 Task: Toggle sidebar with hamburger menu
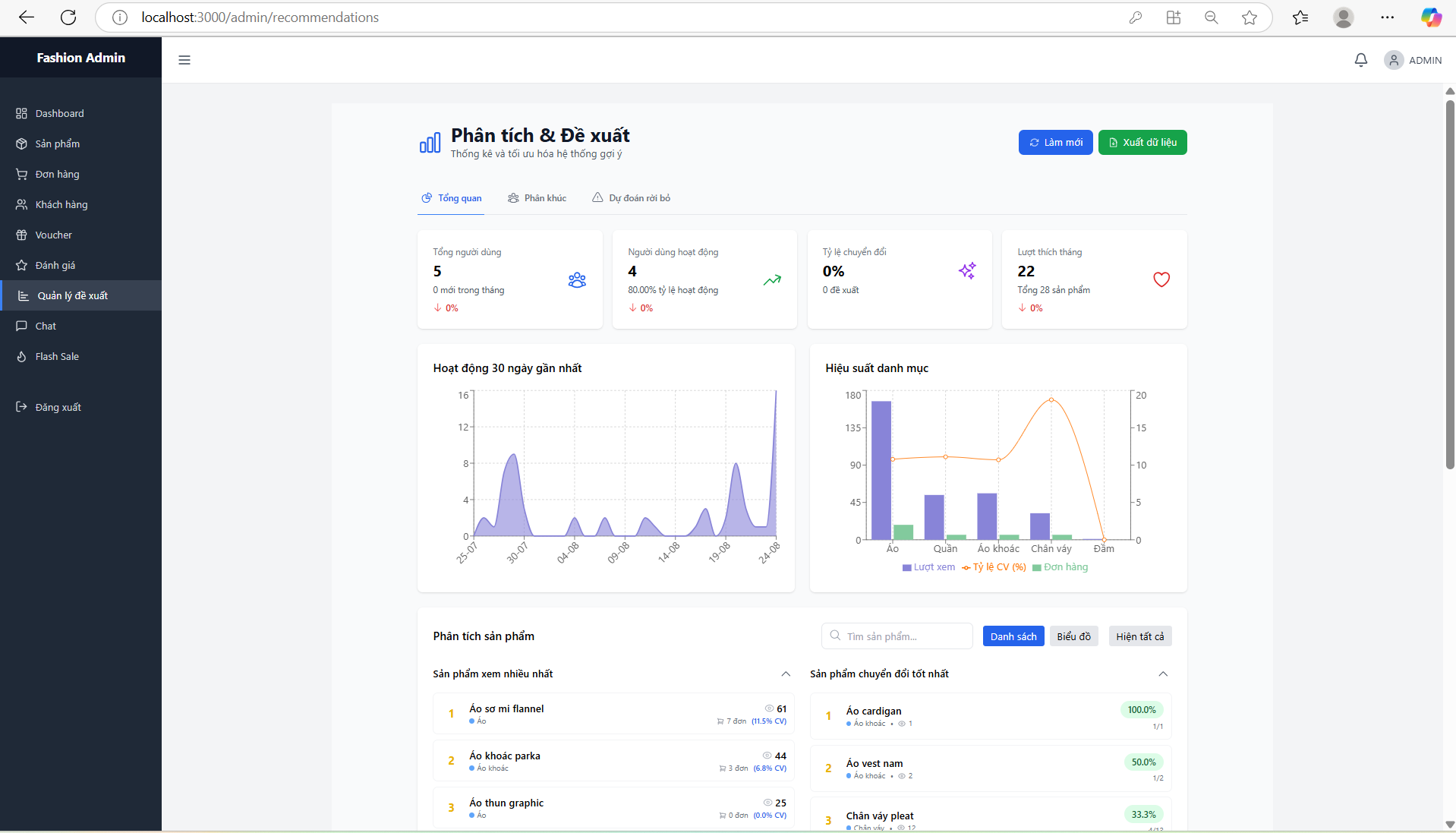tap(184, 60)
